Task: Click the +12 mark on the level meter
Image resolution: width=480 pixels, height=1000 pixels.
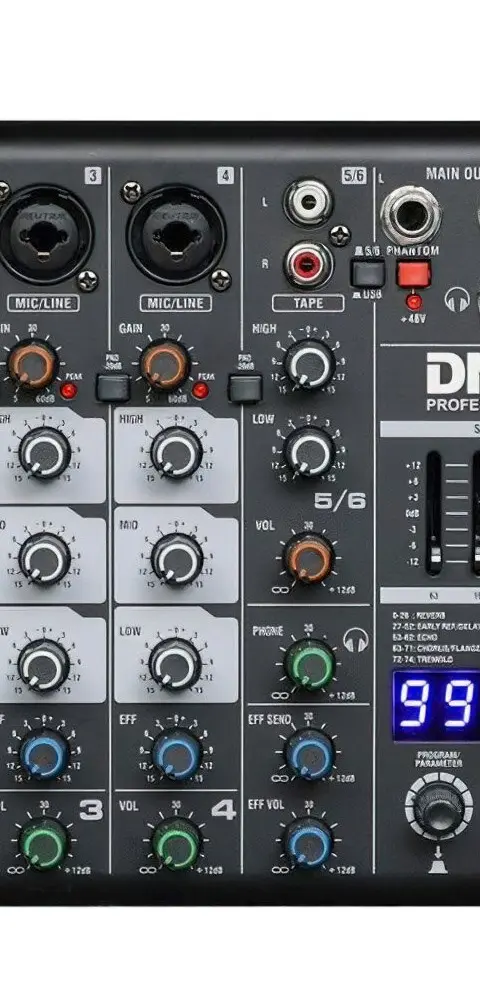Action: 412,466
